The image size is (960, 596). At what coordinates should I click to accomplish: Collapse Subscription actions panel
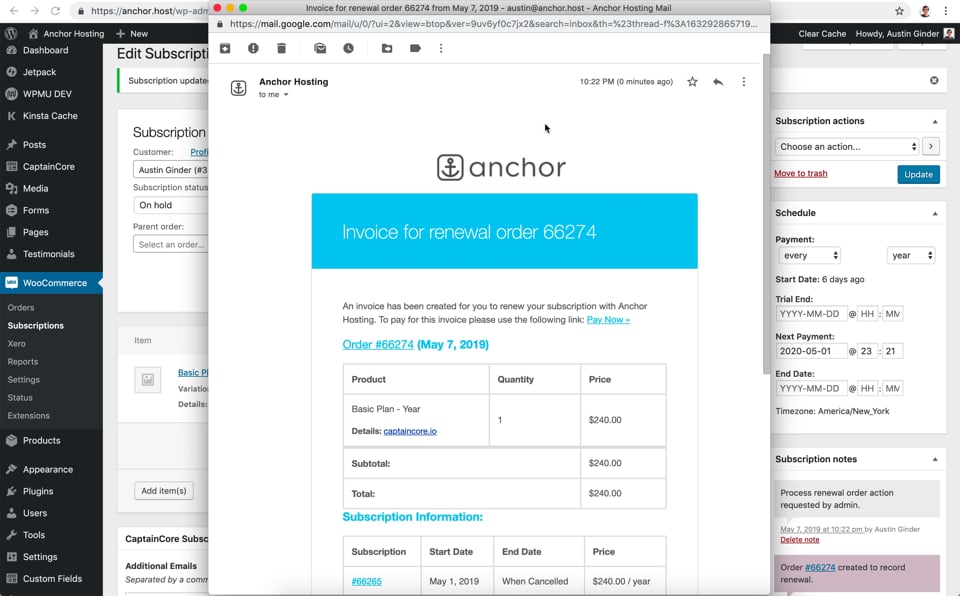[935, 121]
